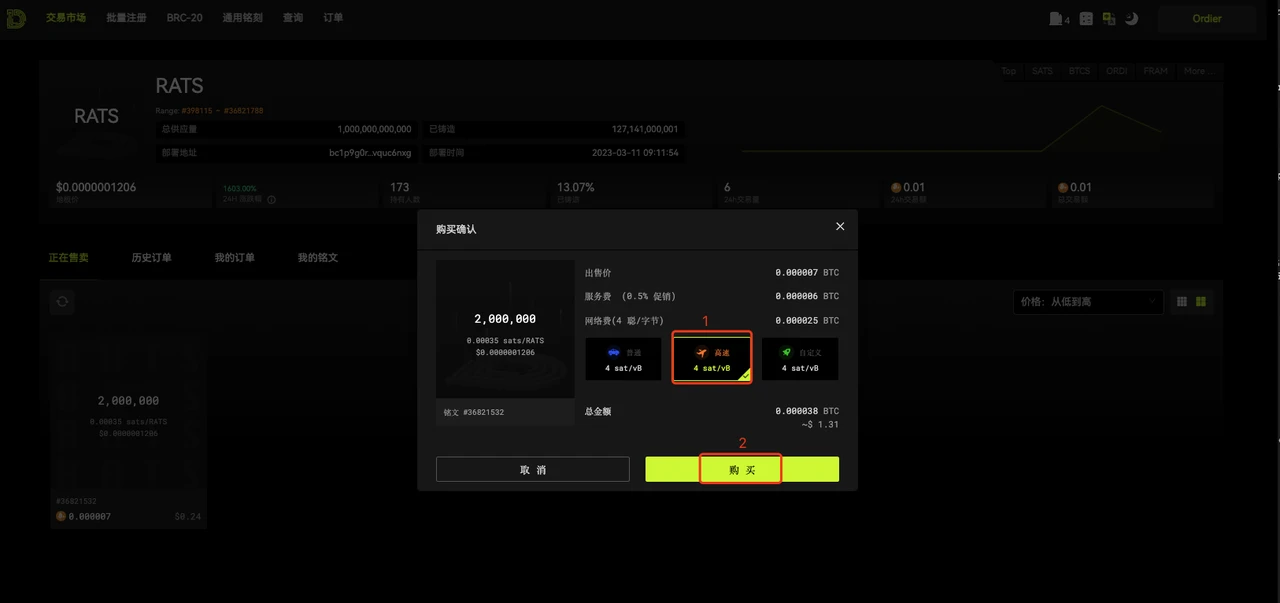
Task: Toggle dark mode with moon icon
Action: point(1132,18)
